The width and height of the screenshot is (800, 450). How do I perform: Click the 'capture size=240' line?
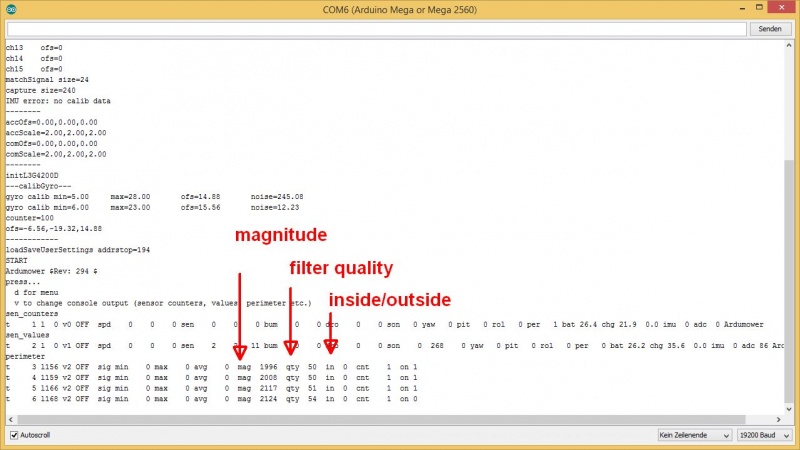coord(40,90)
